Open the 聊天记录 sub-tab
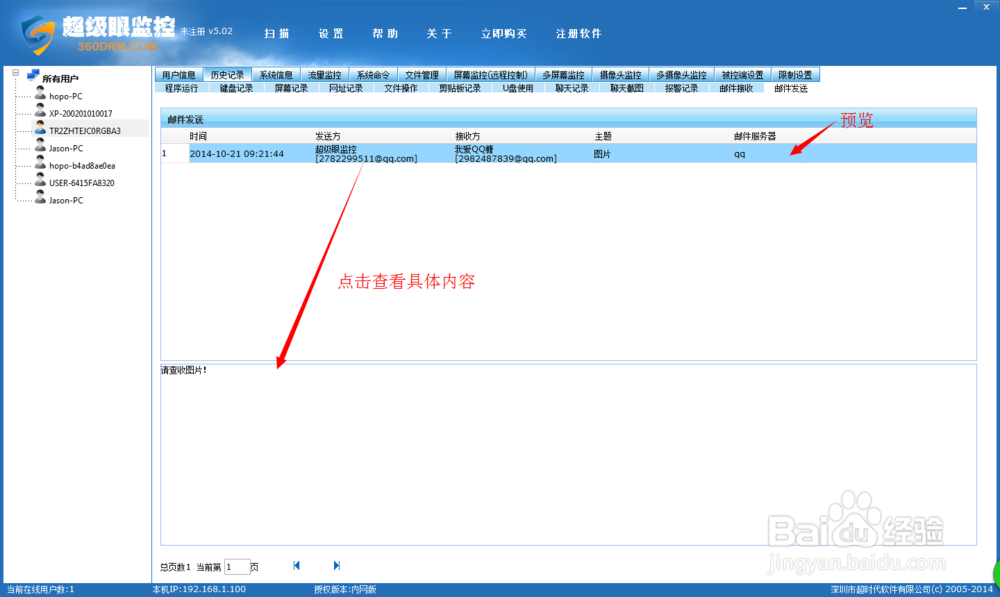 coord(571,89)
